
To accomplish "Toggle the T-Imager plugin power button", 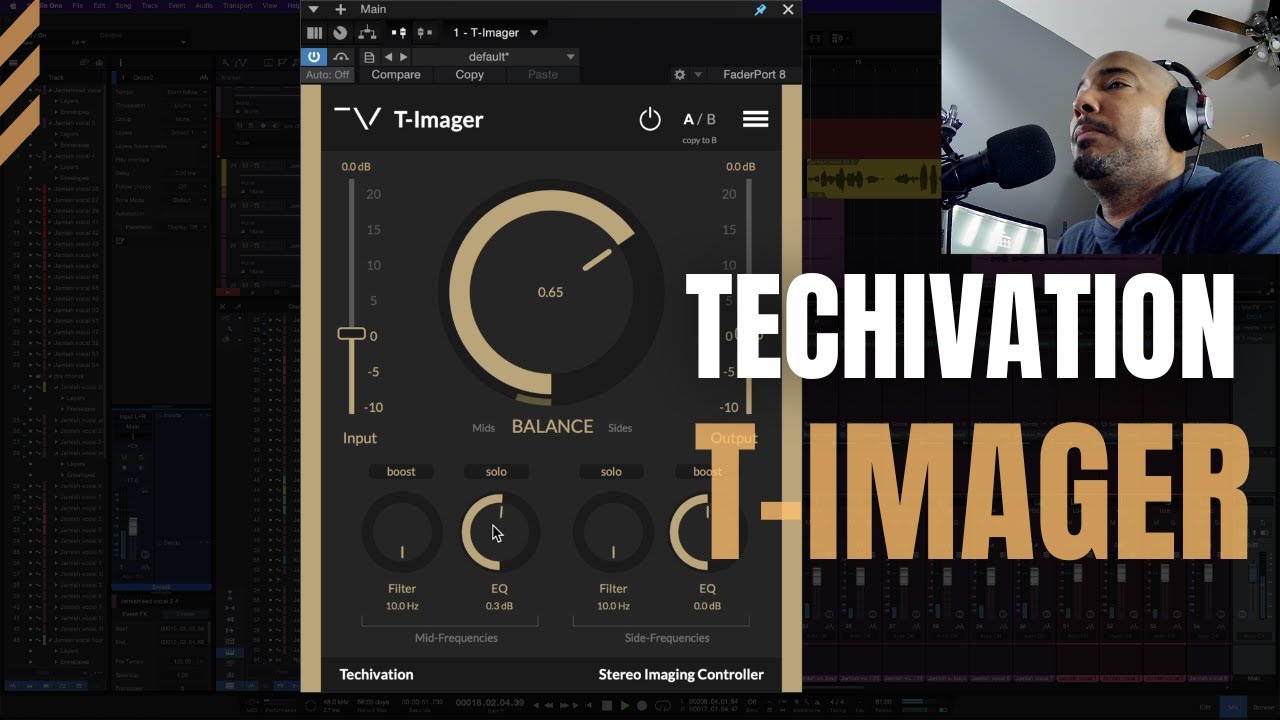I will [650, 120].
